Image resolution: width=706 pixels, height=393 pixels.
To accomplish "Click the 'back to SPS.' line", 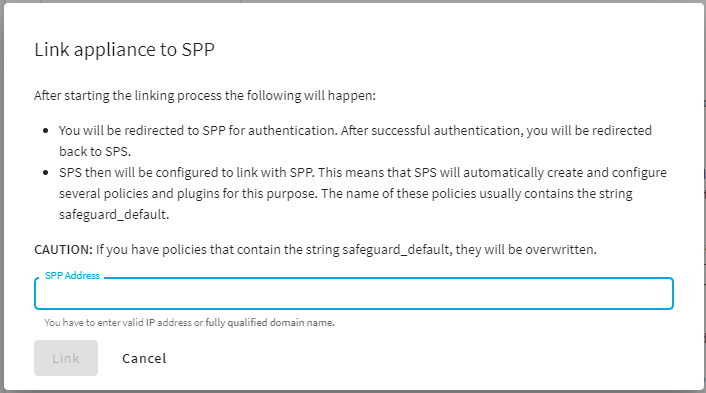I will click(x=95, y=152).
